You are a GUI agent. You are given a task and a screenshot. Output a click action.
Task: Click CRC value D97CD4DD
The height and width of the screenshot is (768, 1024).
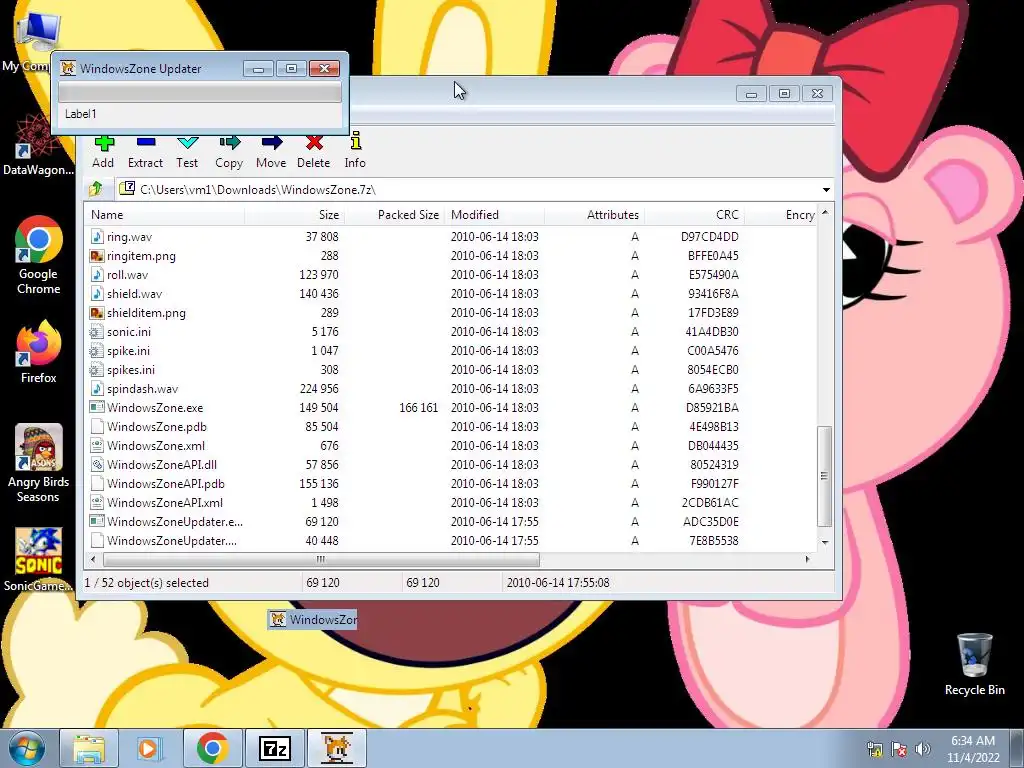coord(710,237)
